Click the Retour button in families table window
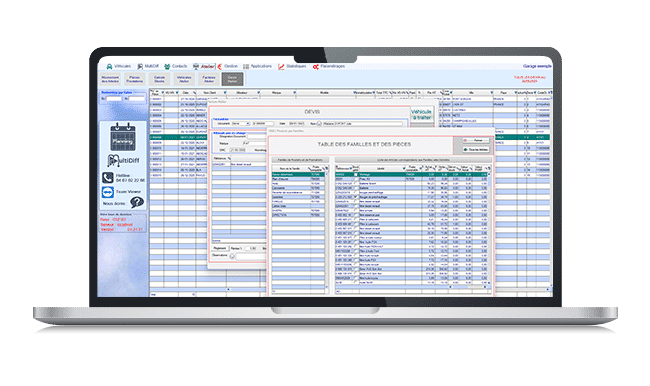 tap(476, 141)
